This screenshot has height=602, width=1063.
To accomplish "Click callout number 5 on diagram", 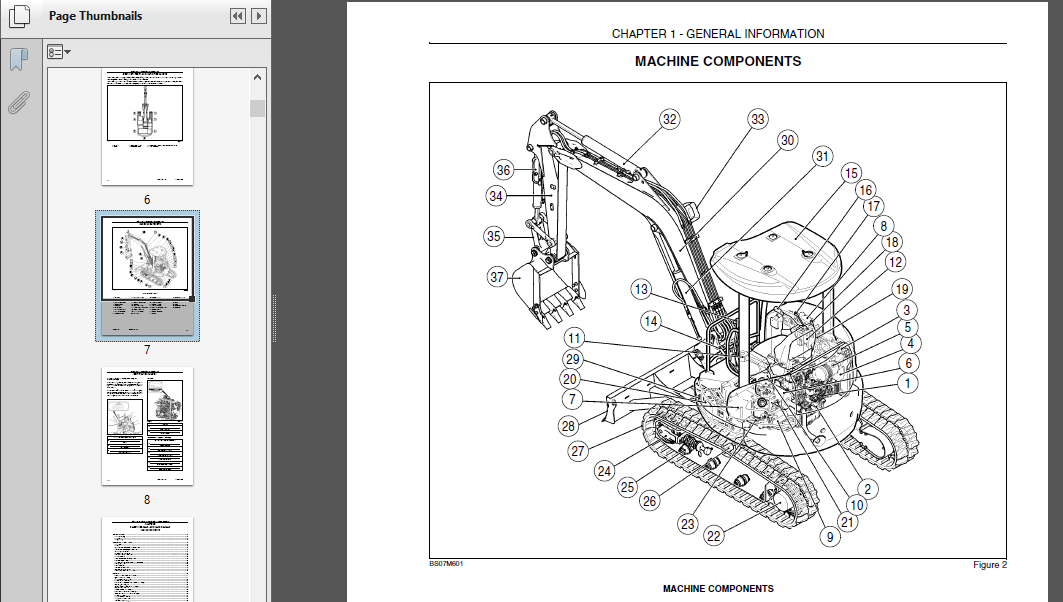I will pos(908,328).
